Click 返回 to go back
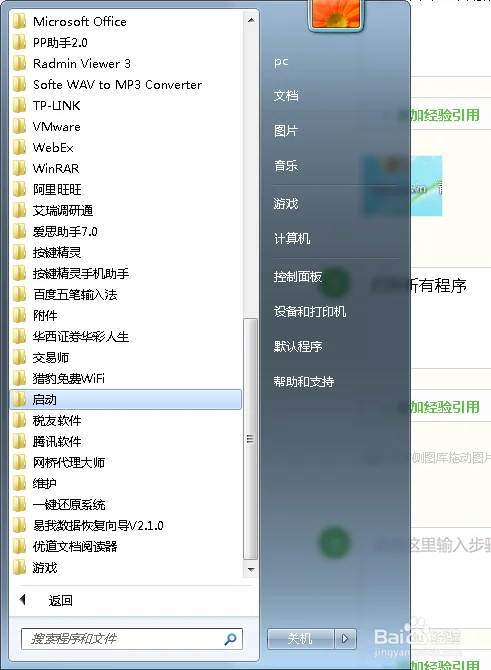Image resolution: width=491 pixels, height=670 pixels. pos(60,600)
